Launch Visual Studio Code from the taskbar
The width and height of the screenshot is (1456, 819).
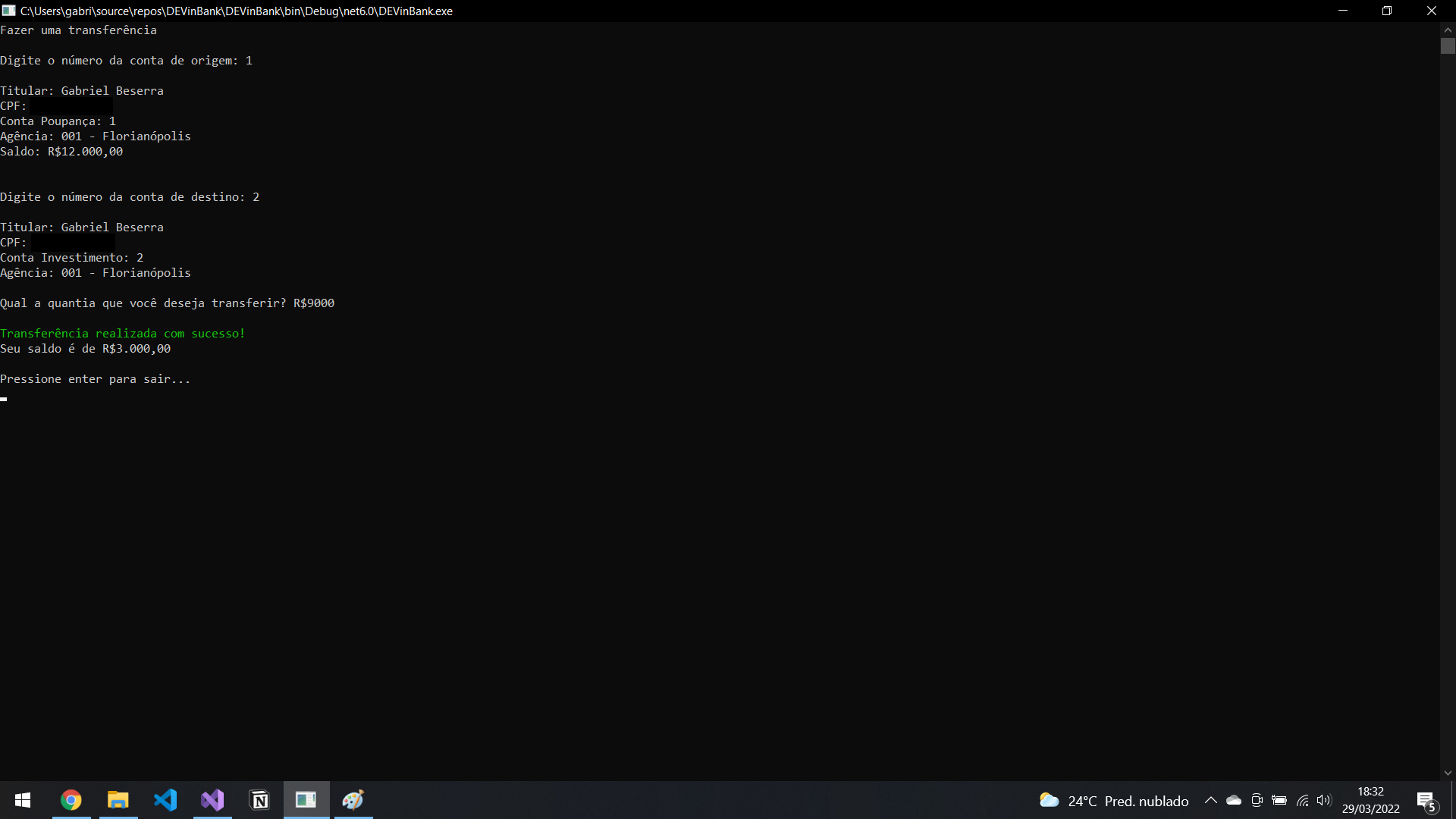(166, 800)
